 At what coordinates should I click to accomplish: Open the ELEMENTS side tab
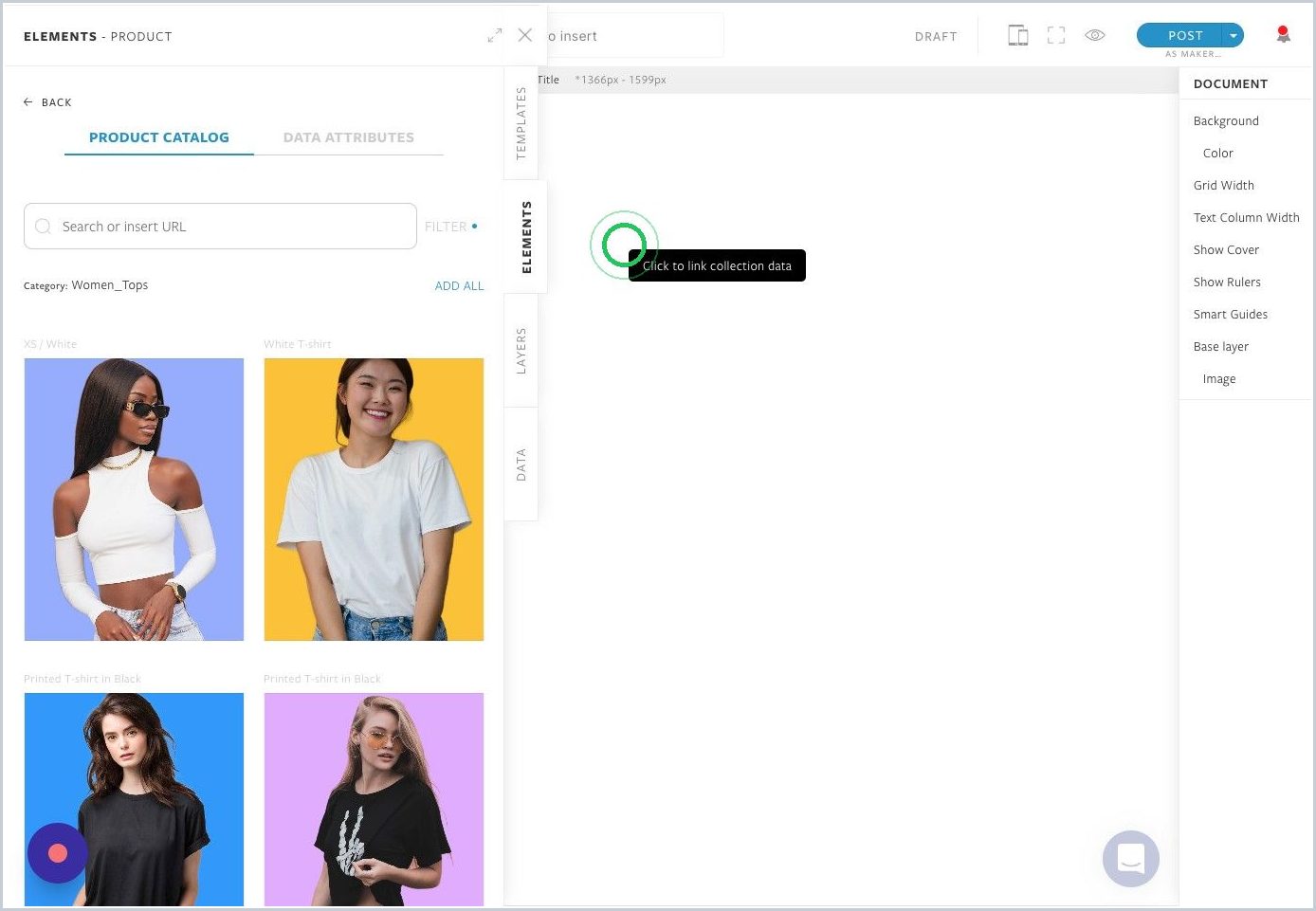(x=526, y=237)
